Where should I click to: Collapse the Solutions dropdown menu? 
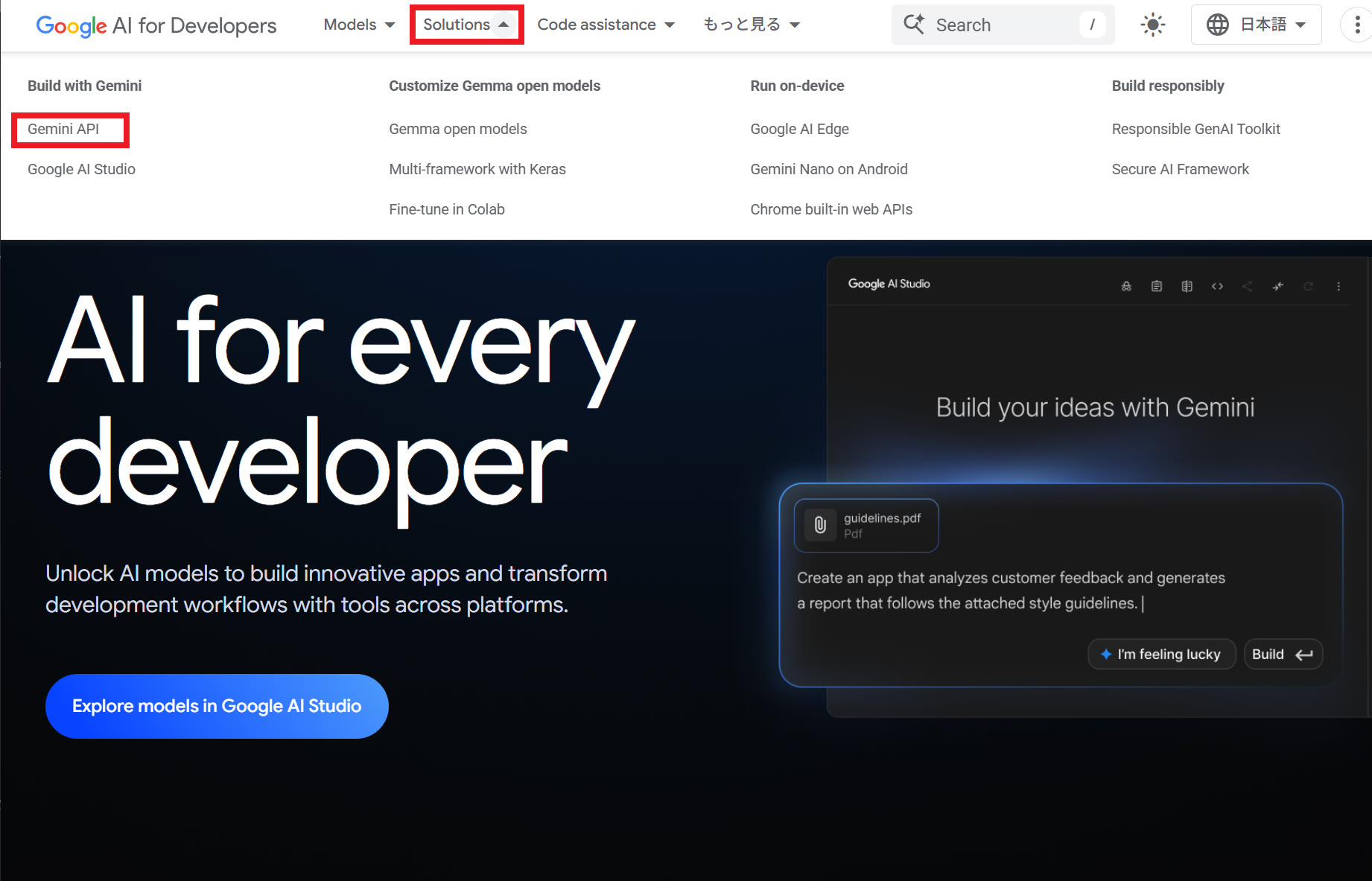coord(466,25)
